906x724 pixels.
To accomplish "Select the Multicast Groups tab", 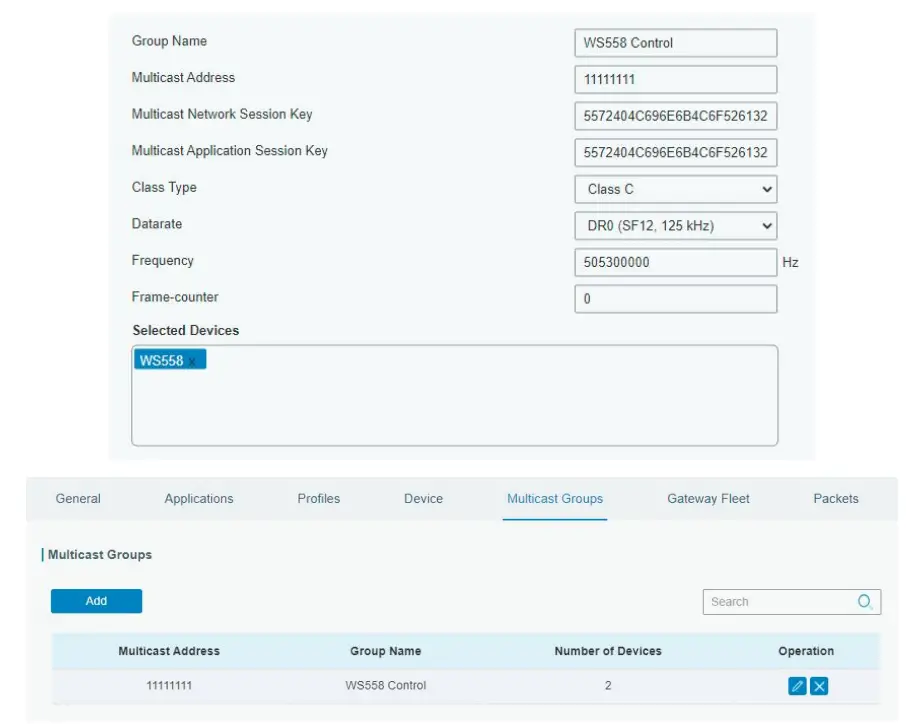I will coord(555,499).
